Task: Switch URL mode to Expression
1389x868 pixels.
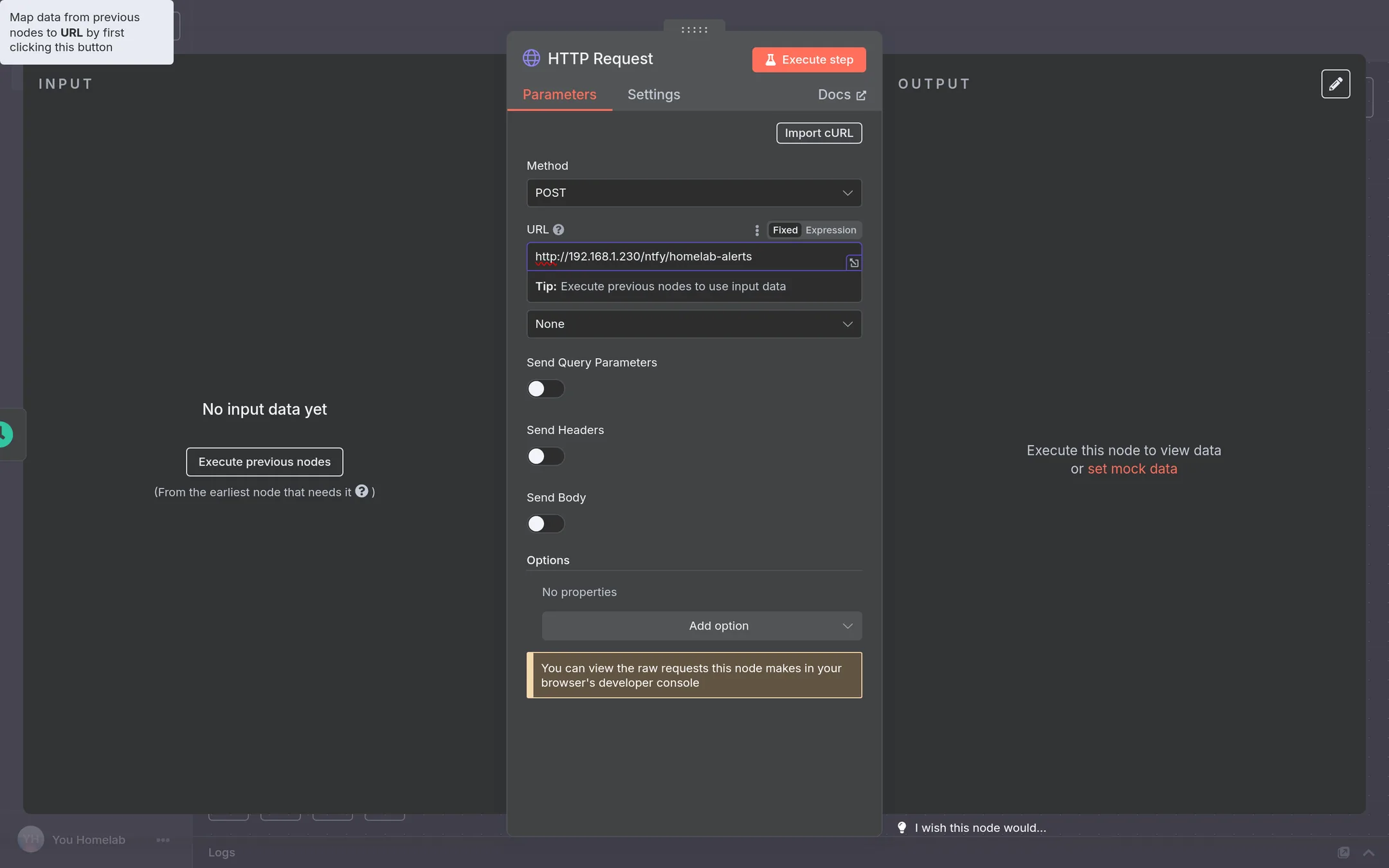Action: 831,230
